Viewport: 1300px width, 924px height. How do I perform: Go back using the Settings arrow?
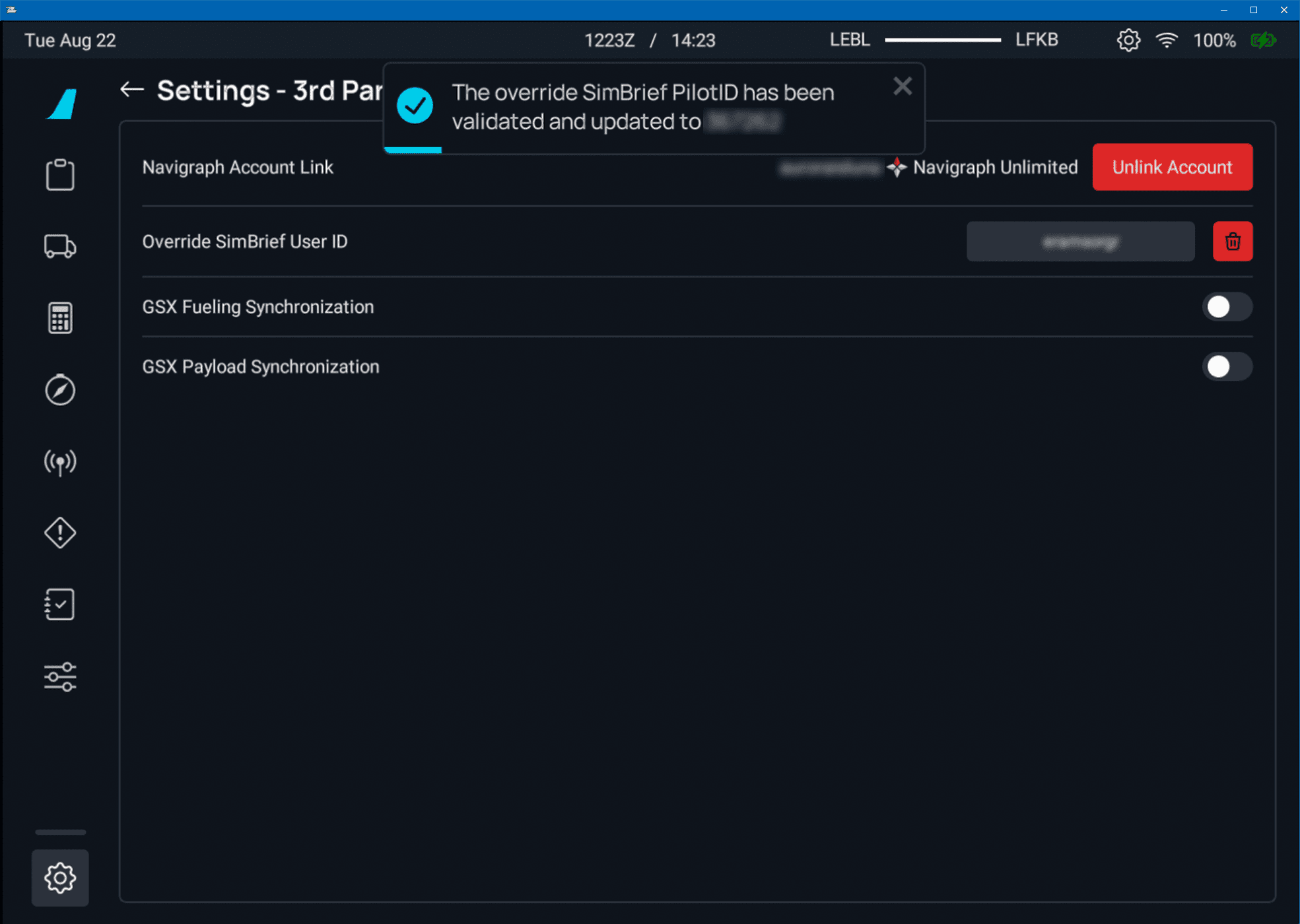[132, 90]
